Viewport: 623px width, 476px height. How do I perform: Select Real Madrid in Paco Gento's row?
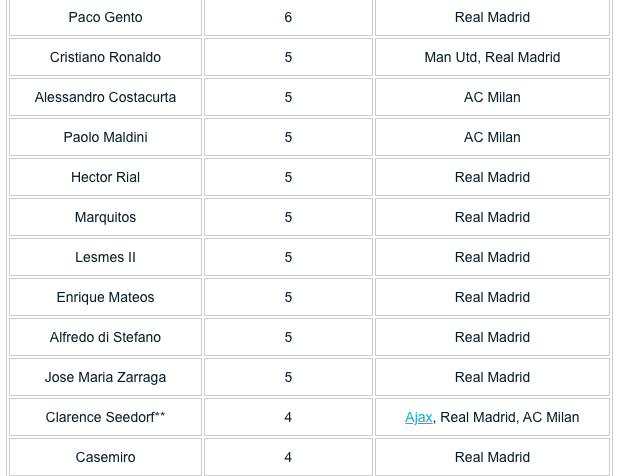coord(492,17)
